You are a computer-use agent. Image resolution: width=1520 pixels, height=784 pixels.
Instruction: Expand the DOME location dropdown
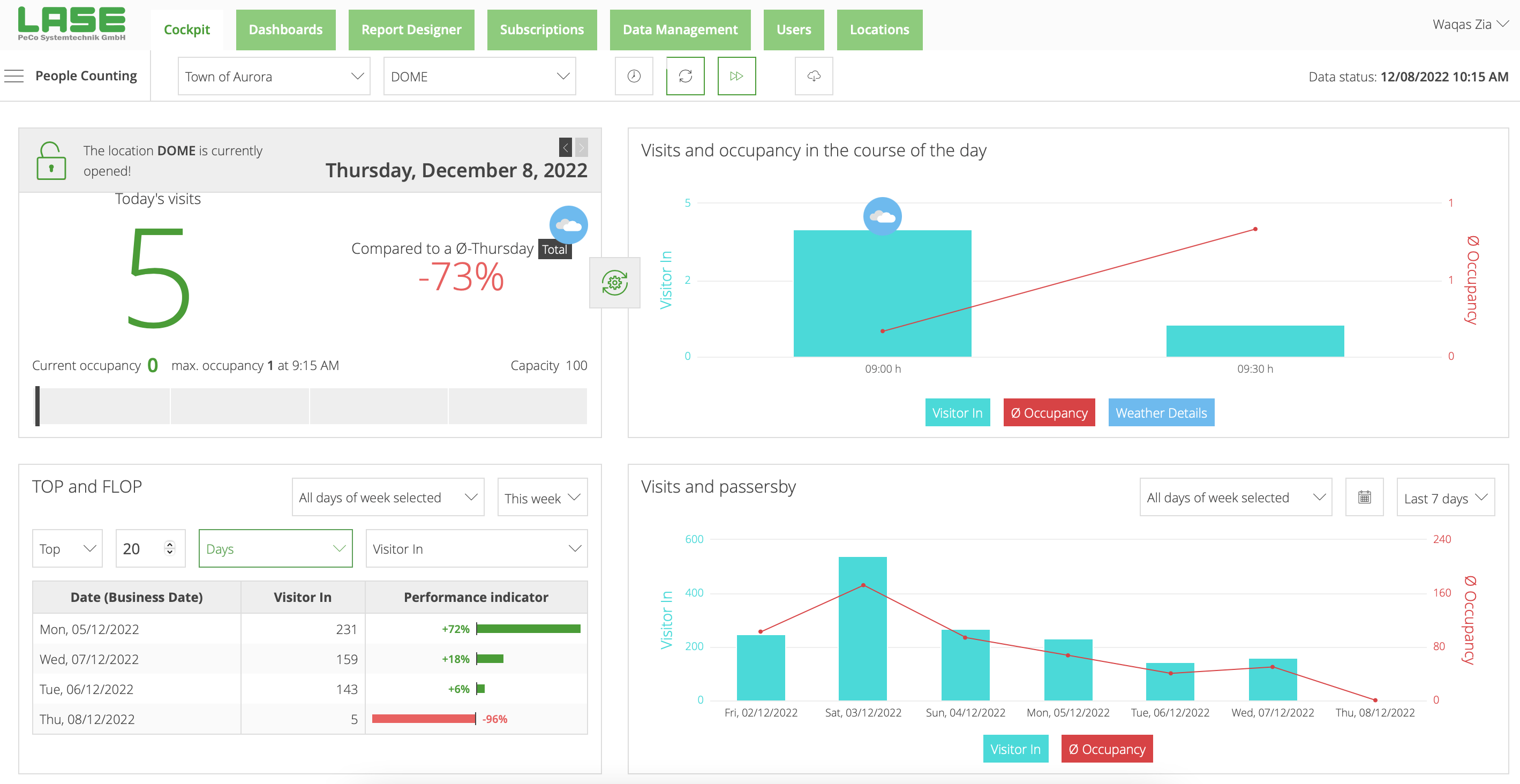tap(479, 76)
